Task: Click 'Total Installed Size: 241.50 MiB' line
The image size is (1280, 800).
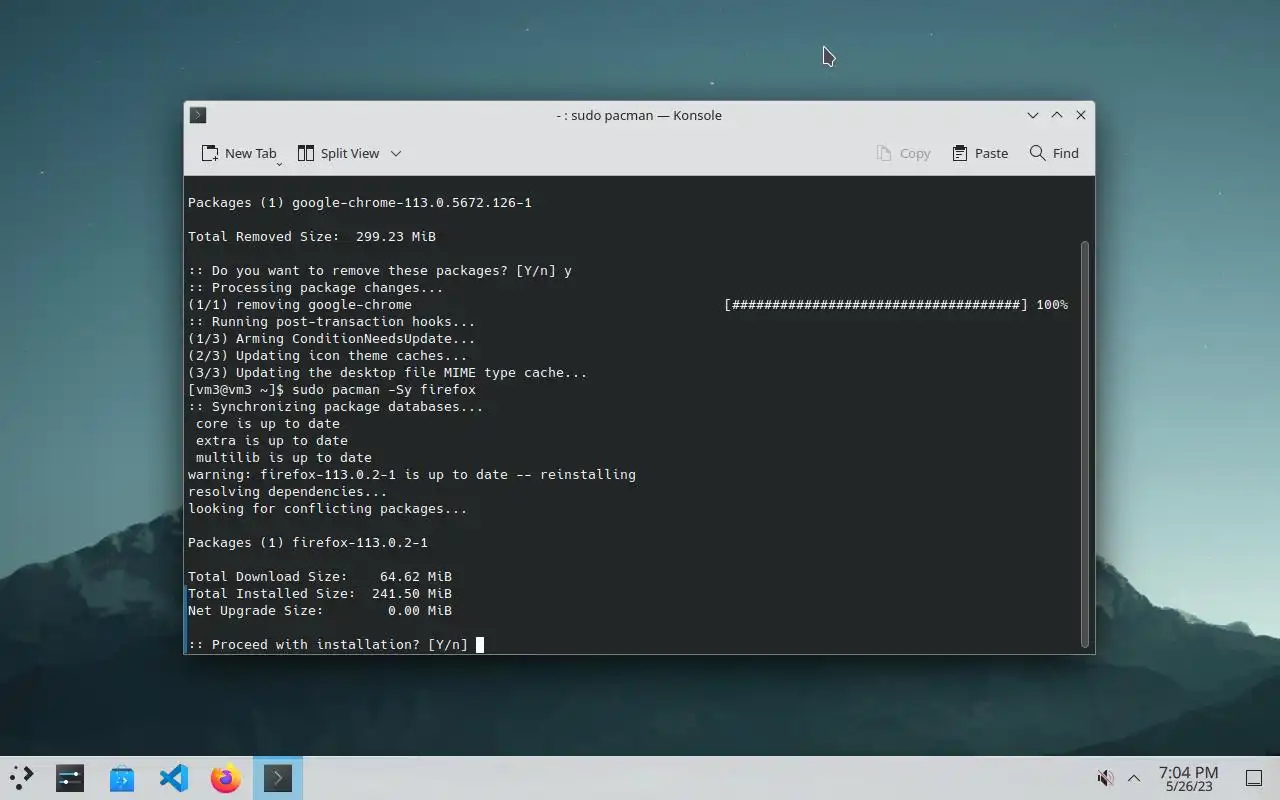Action: coord(320,593)
